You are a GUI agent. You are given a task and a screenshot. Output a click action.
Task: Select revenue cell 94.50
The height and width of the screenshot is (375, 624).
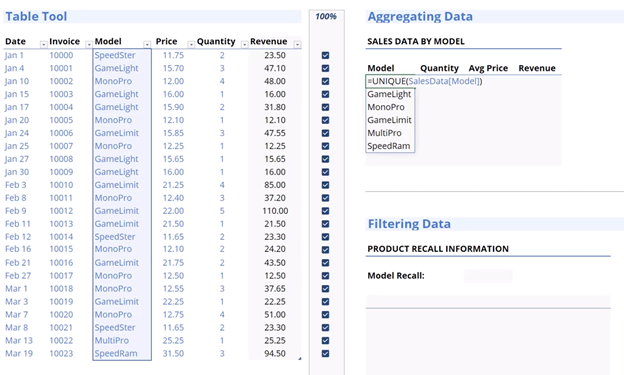[x=275, y=354]
